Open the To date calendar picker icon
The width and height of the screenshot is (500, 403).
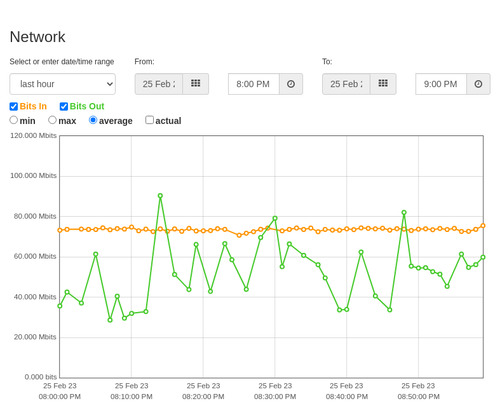pyautogui.click(x=383, y=84)
